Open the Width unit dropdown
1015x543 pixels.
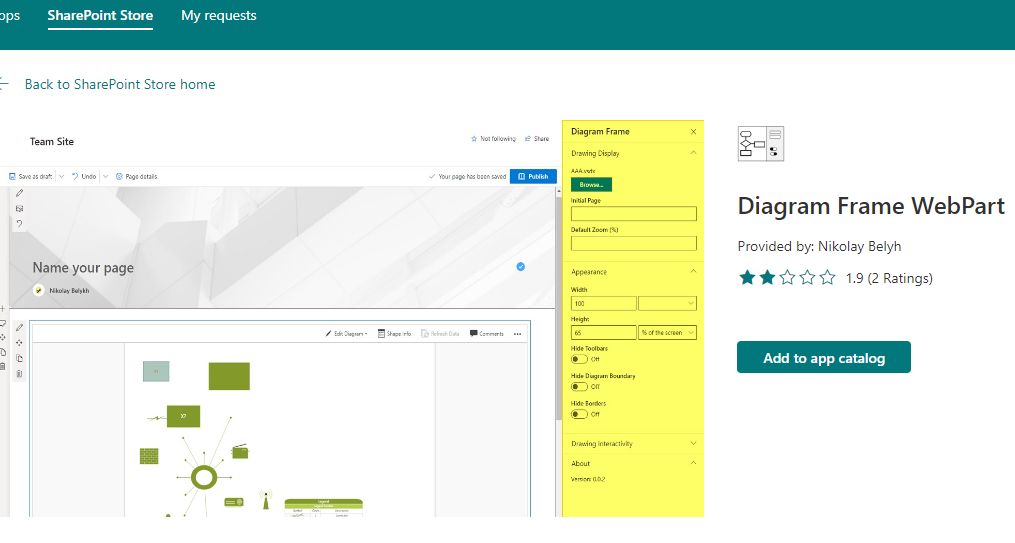667,303
